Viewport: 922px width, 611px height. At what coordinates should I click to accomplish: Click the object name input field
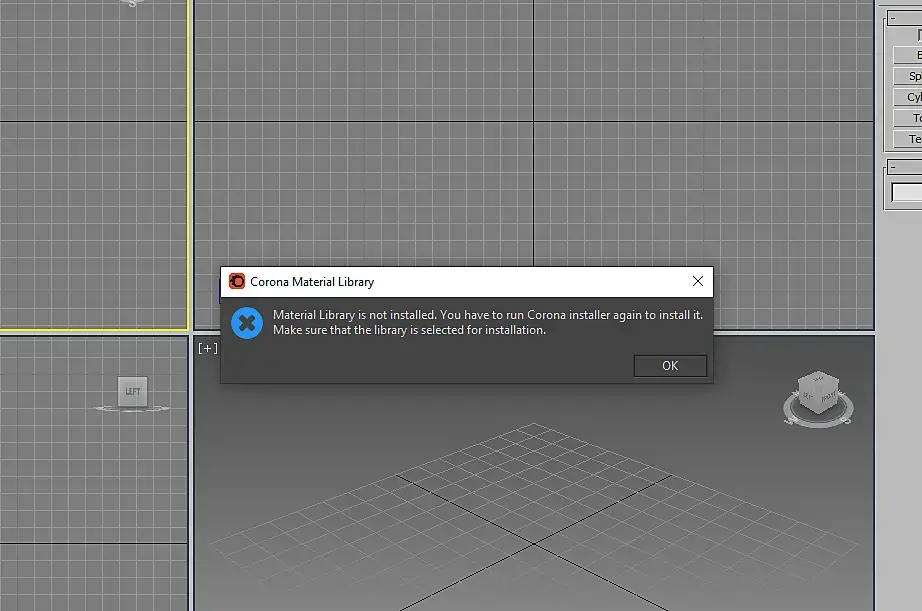907,192
